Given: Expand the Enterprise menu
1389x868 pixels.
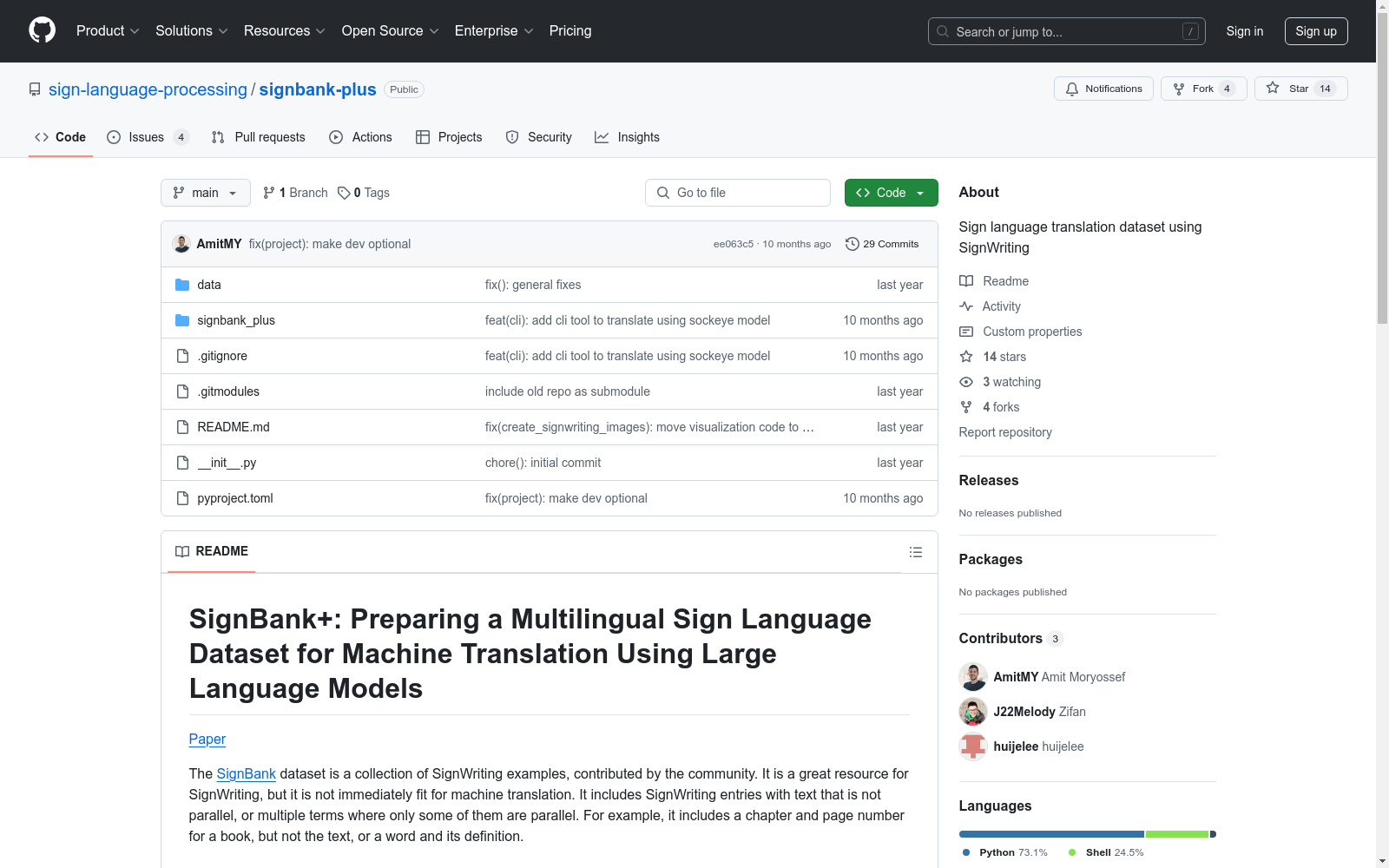Looking at the screenshot, I should pos(494,31).
